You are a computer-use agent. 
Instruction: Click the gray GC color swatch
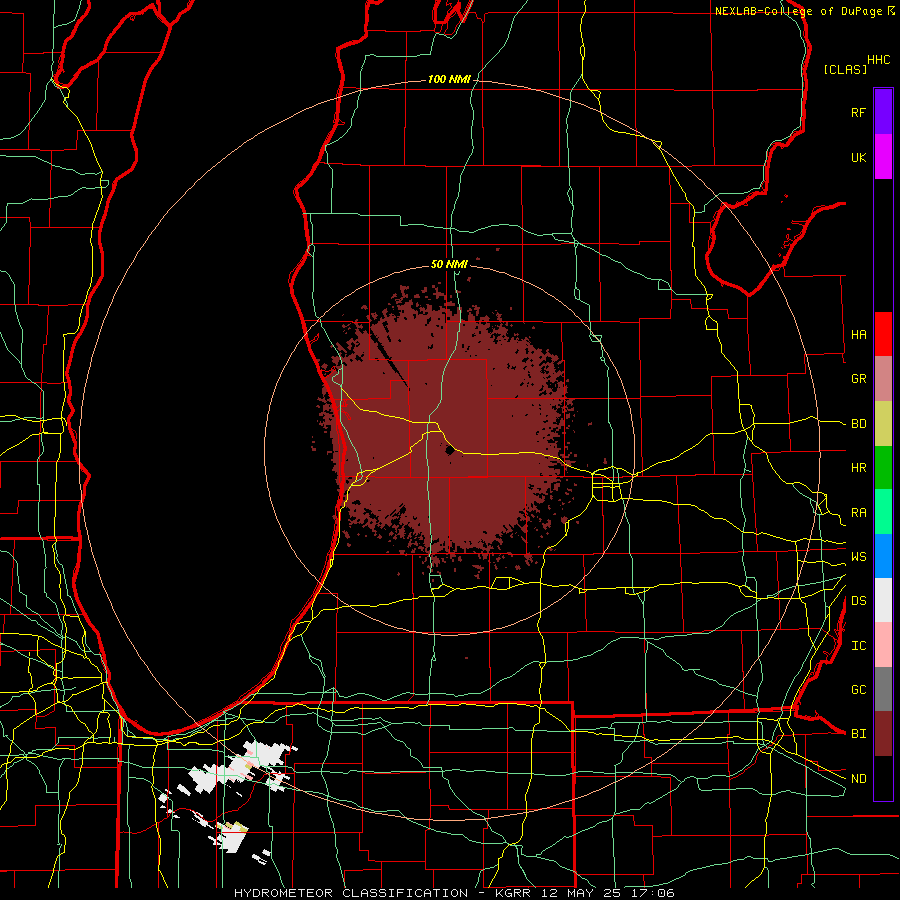(883, 689)
